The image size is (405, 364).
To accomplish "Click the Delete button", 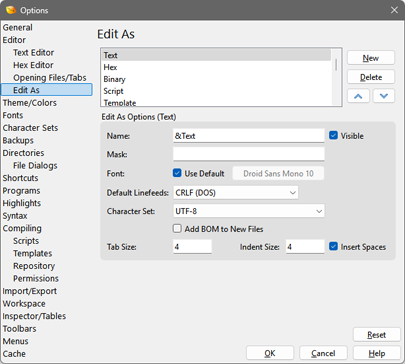I will tap(371, 77).
